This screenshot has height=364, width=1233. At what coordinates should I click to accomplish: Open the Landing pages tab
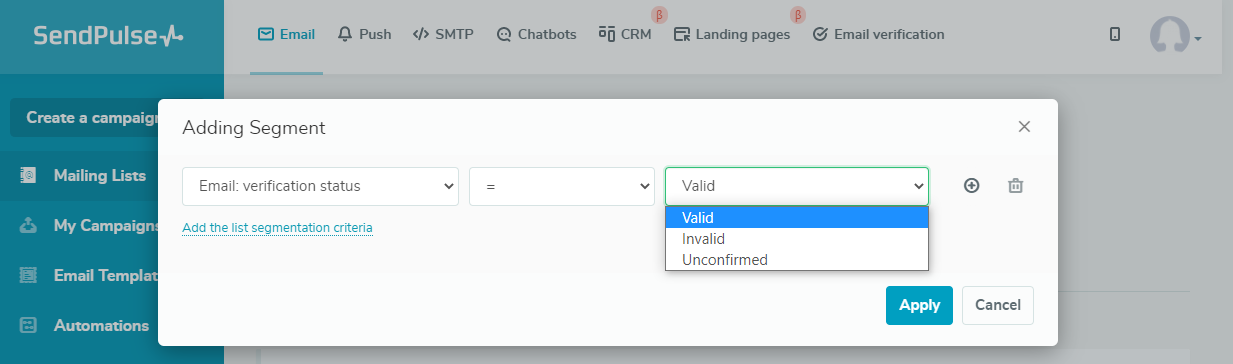pos(732,34)
